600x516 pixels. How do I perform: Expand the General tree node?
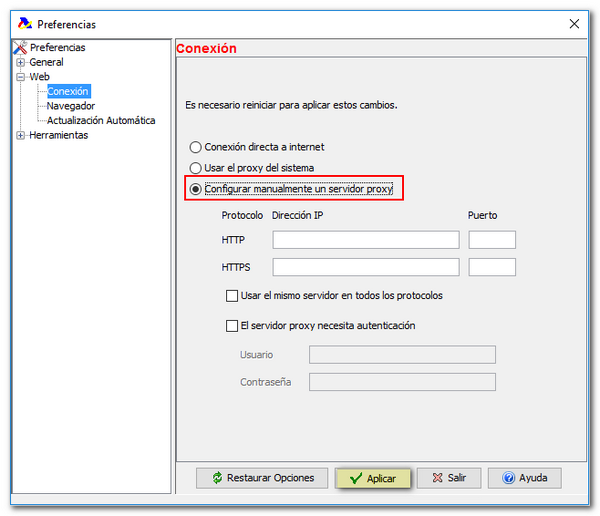tap(20, 62)
